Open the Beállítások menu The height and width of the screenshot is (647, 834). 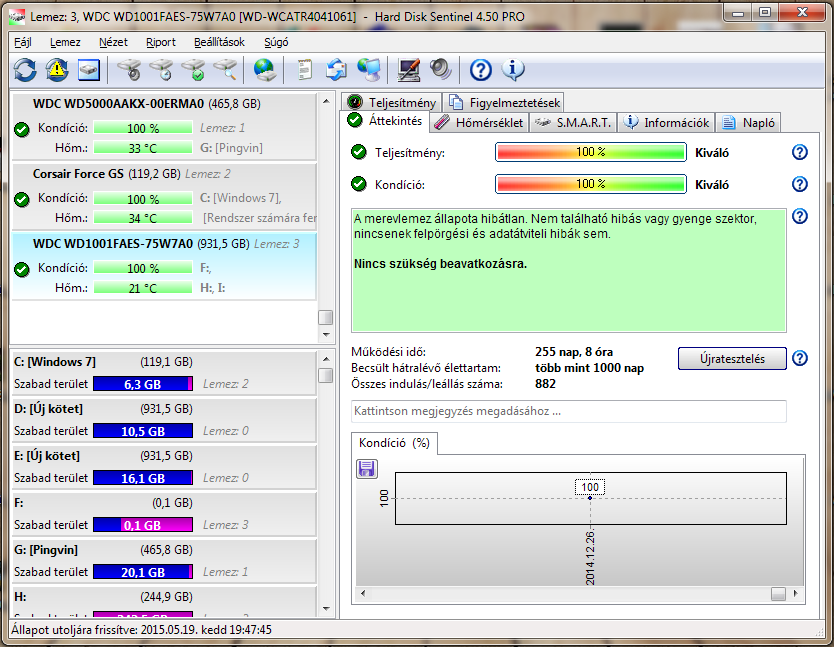219,42
